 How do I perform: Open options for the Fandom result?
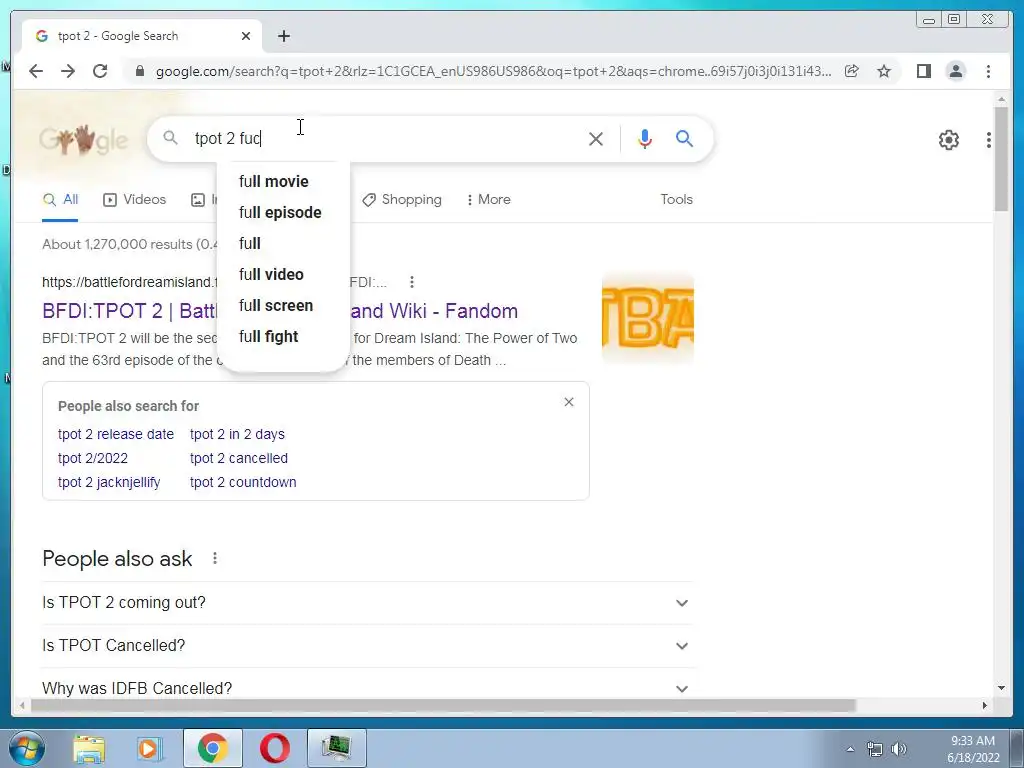411,282
